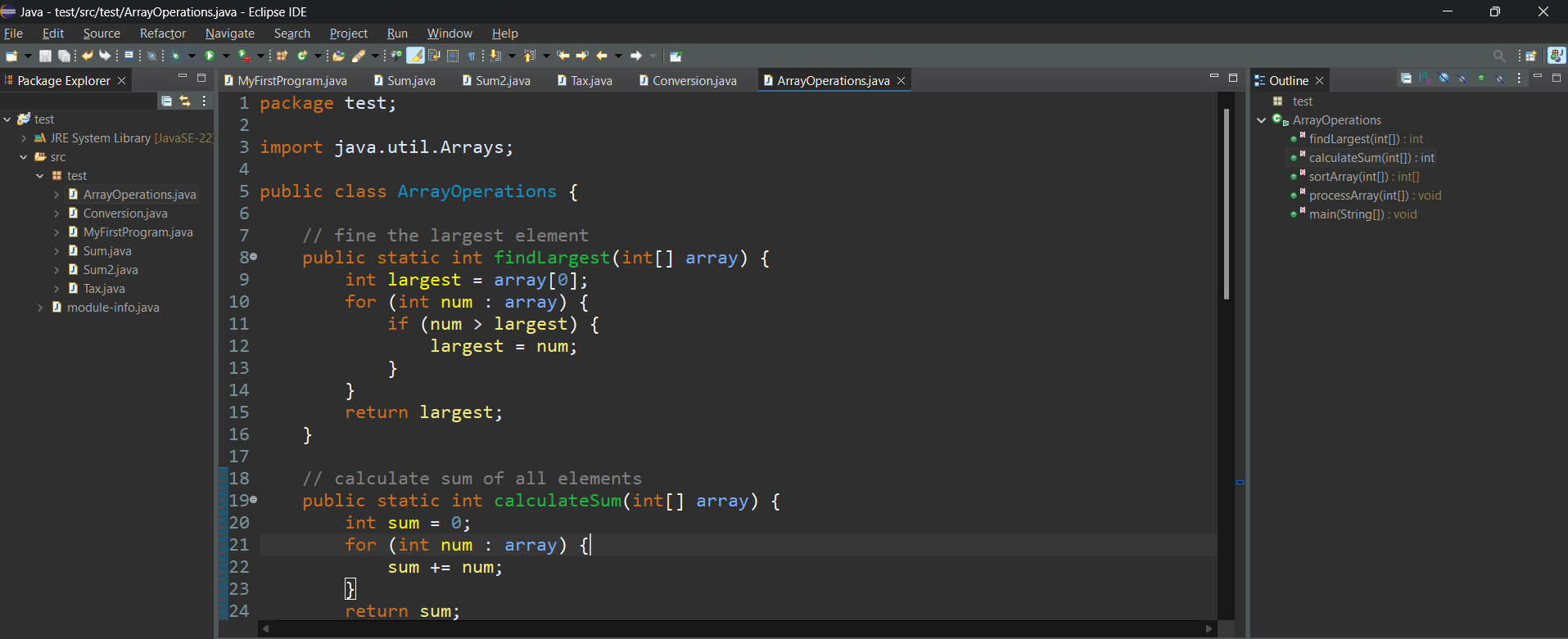Collapse the ArrayOperations class in the Outline
1568x639 pixels.
(x=1262, y=120)
